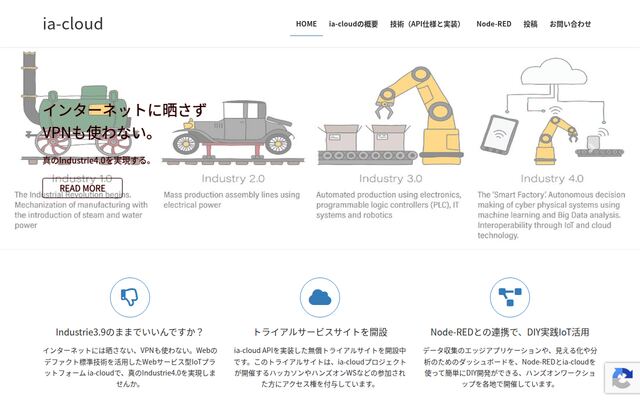The image size is (640, 400).
Task: Open the トライアルサービスサイトを開設 heading
Action: tap(320, 332)
